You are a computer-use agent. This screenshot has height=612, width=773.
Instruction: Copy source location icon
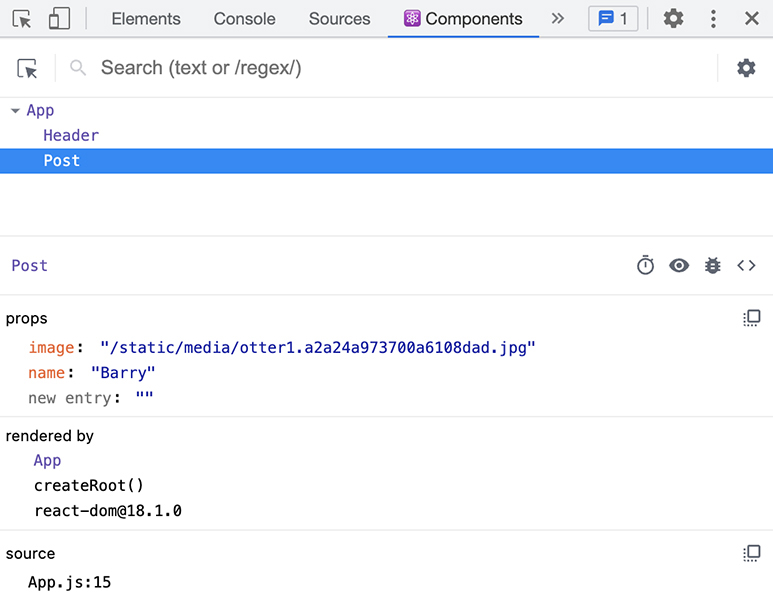tap(752, 553)
